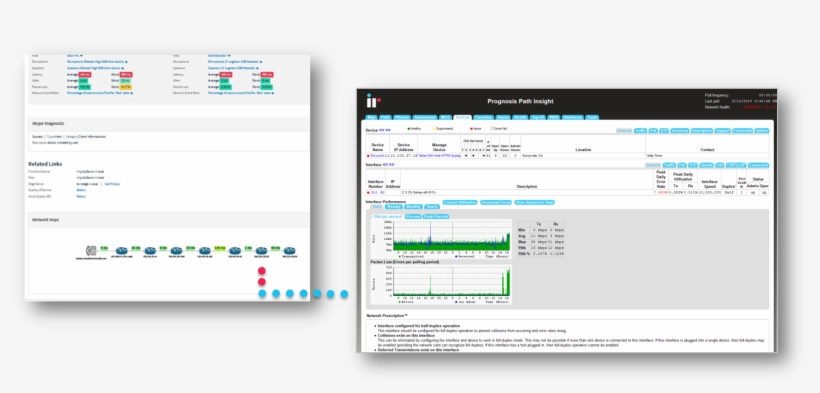
Task: Switch to the Issues tab
Action: (503, 117)
